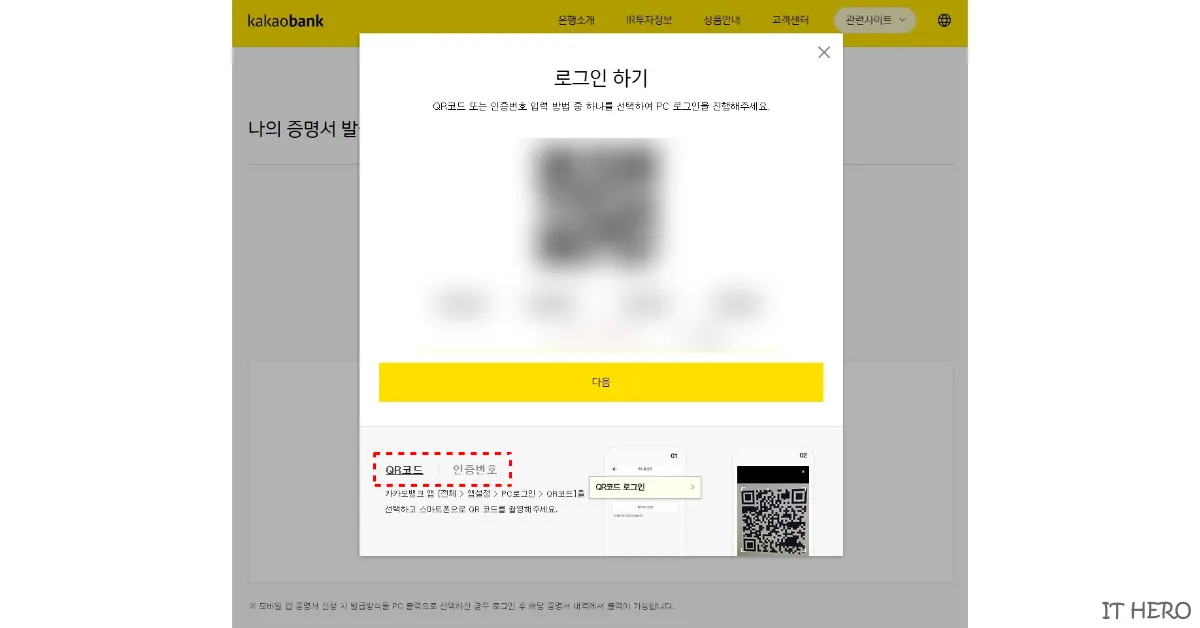
Task: Expand the 관련사이트 dropdown
Action: [x=874, y=20]
